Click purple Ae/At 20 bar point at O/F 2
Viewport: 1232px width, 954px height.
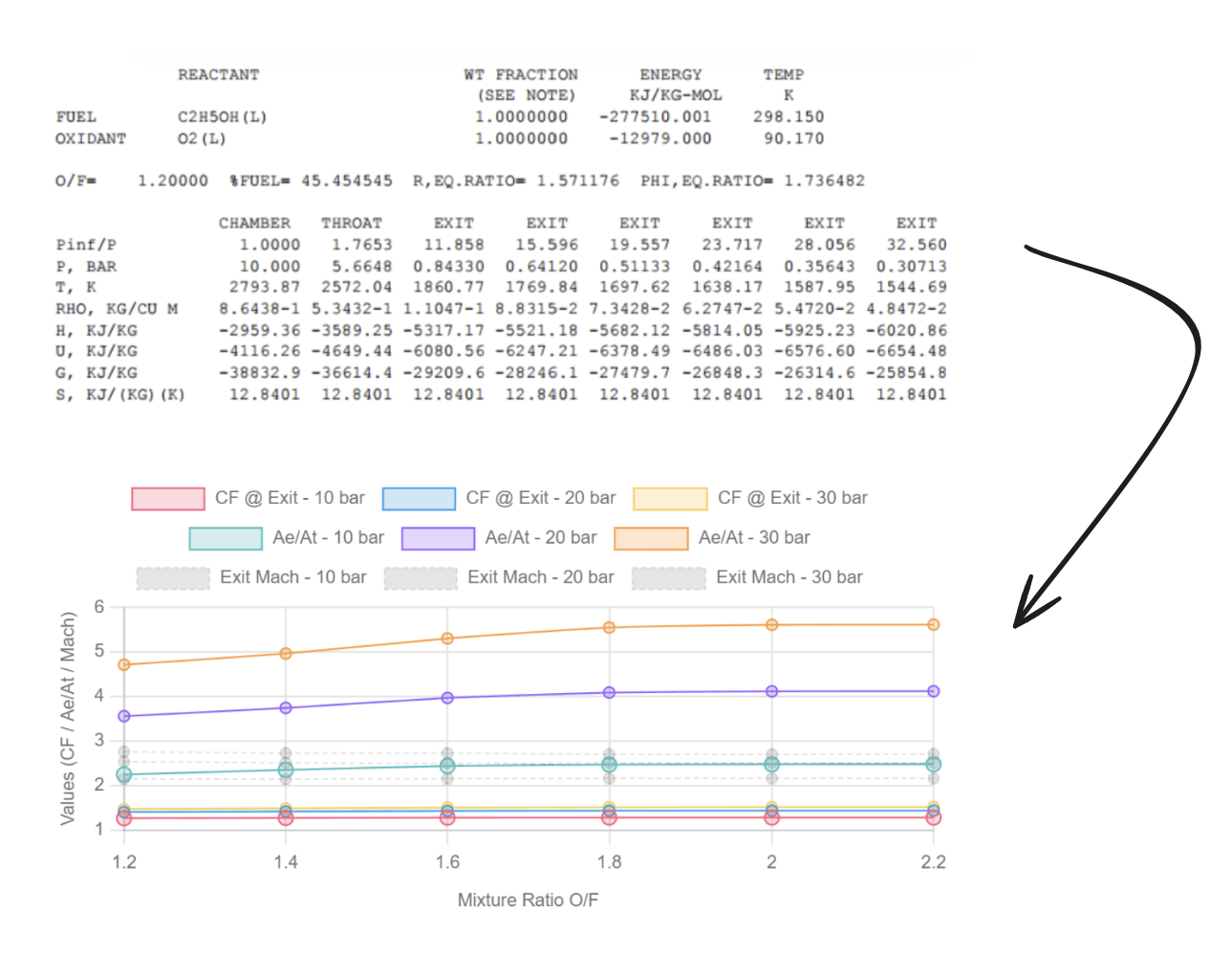(x=771, y=691)
